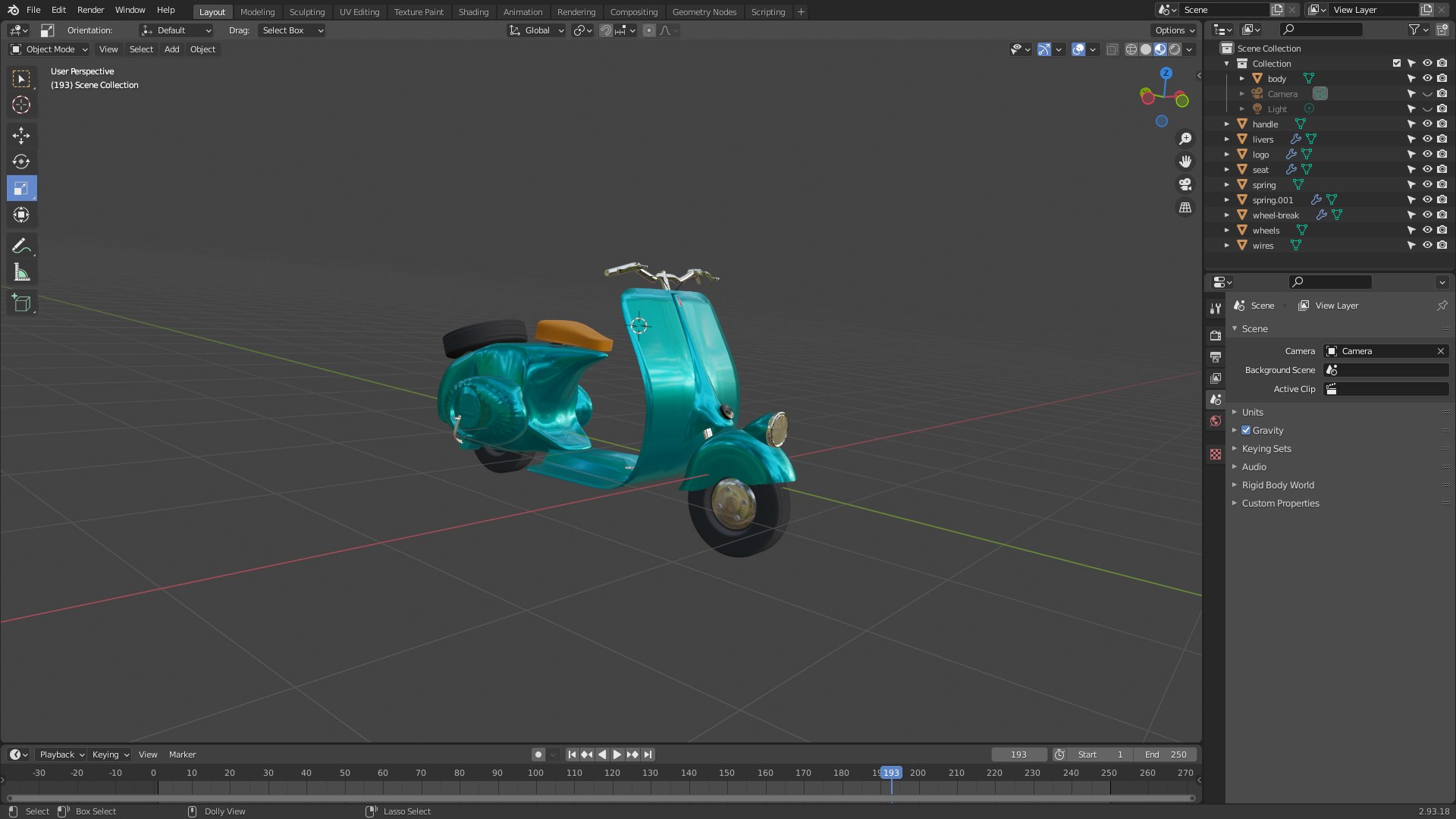This screenshot has height=819, width=1456.
Task: Open the Render properties tab icon
Action: click(x=1216, y=335)
